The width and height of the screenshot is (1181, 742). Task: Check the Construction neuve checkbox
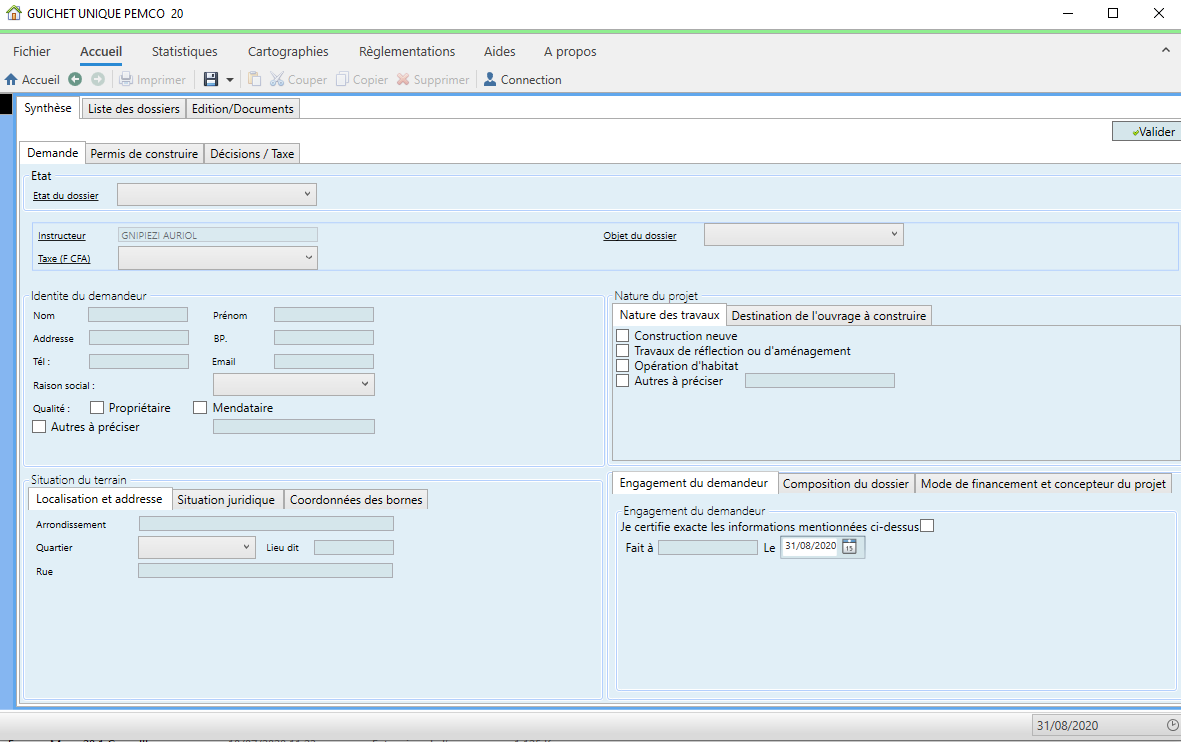[x=623, y=335]
